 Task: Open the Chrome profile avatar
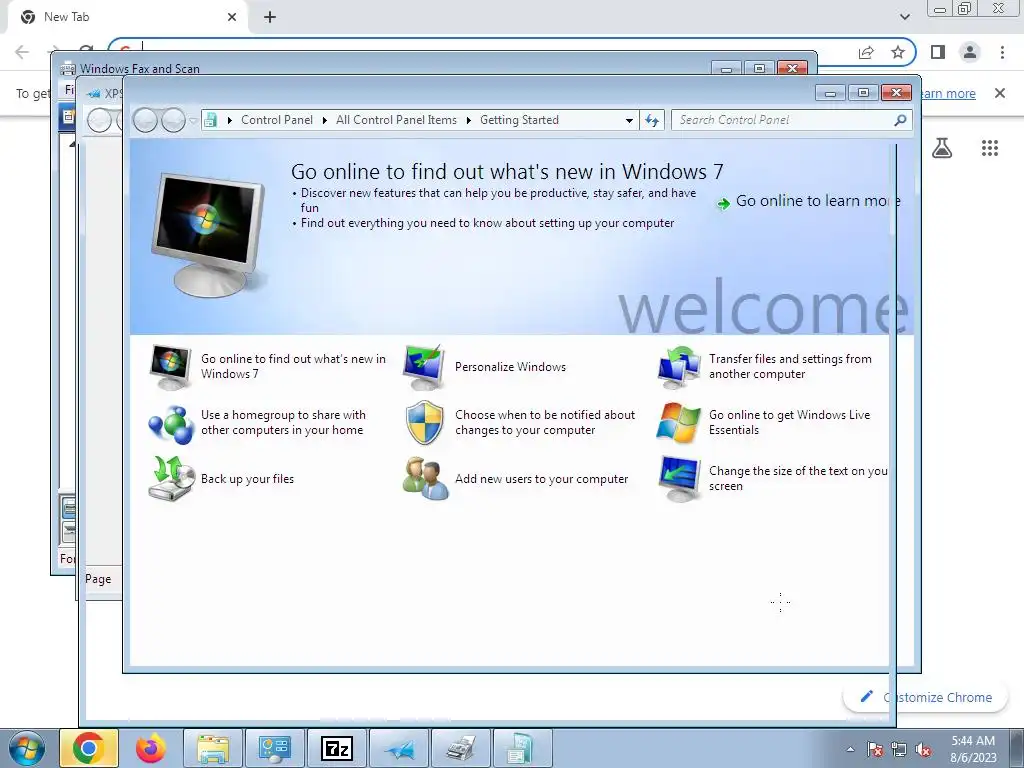(970, 52)
